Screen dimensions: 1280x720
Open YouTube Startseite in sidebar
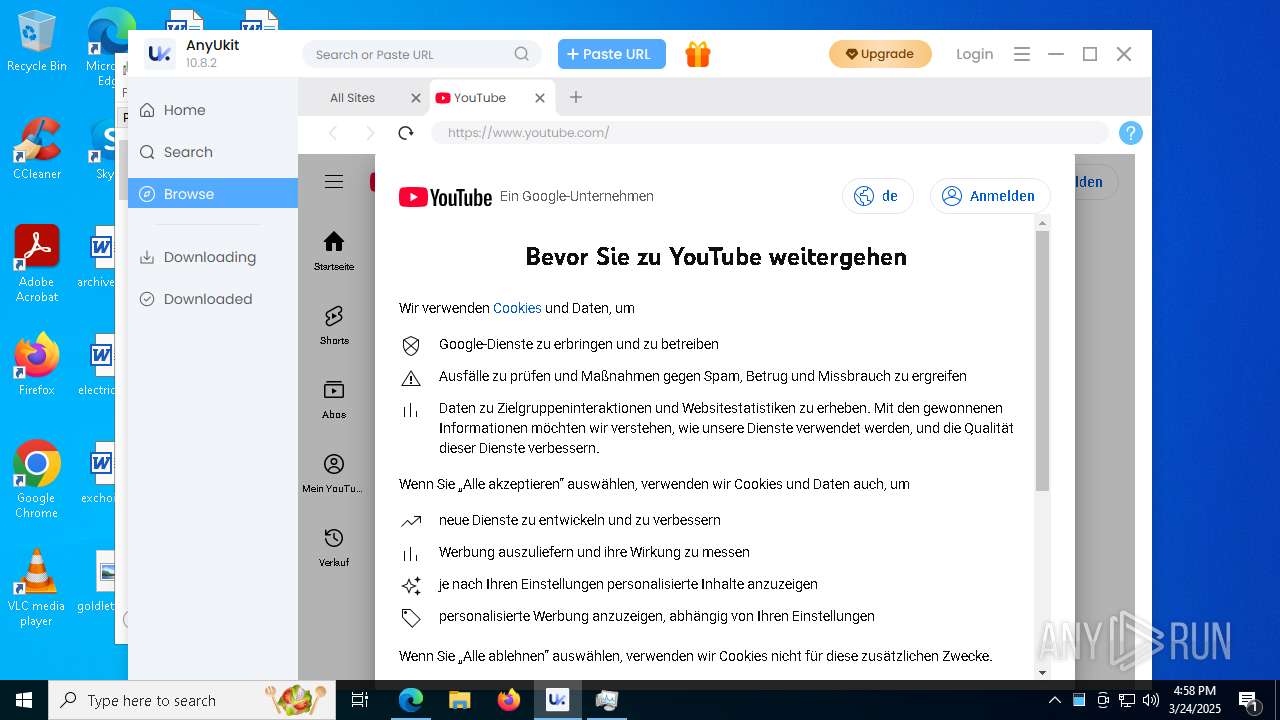point(334,251)
